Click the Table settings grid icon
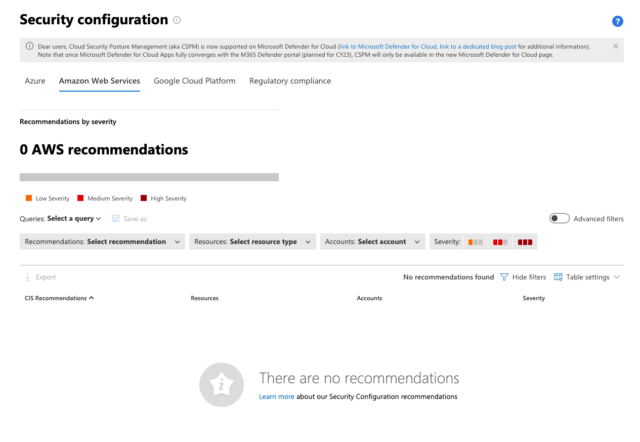Viewport: 640px width, 442px height. [x=558, y=277]
